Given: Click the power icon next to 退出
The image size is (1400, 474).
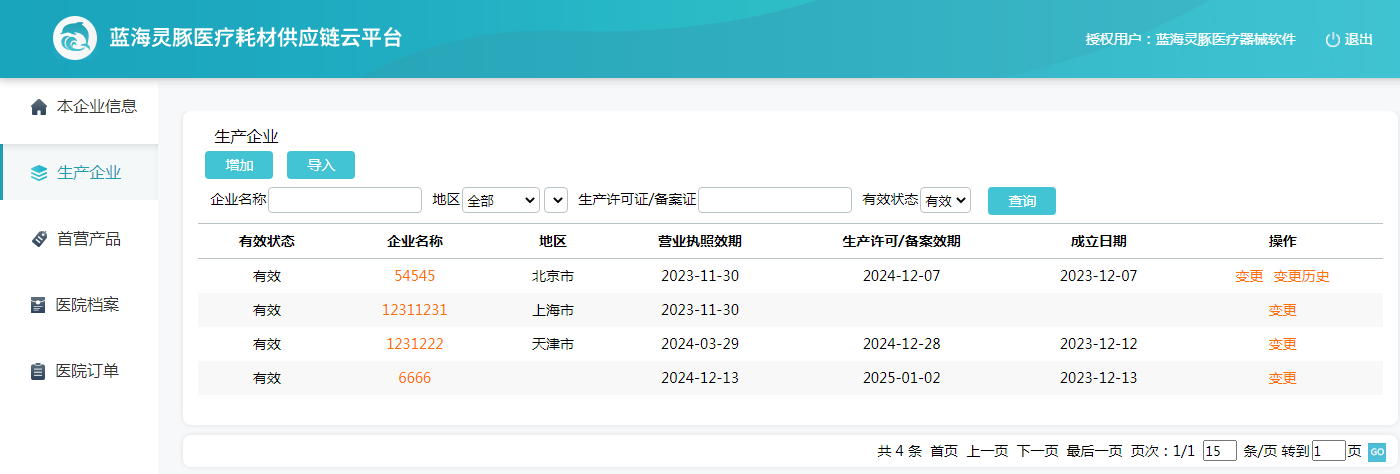Looking at the screenshot, I should 1332,40.
